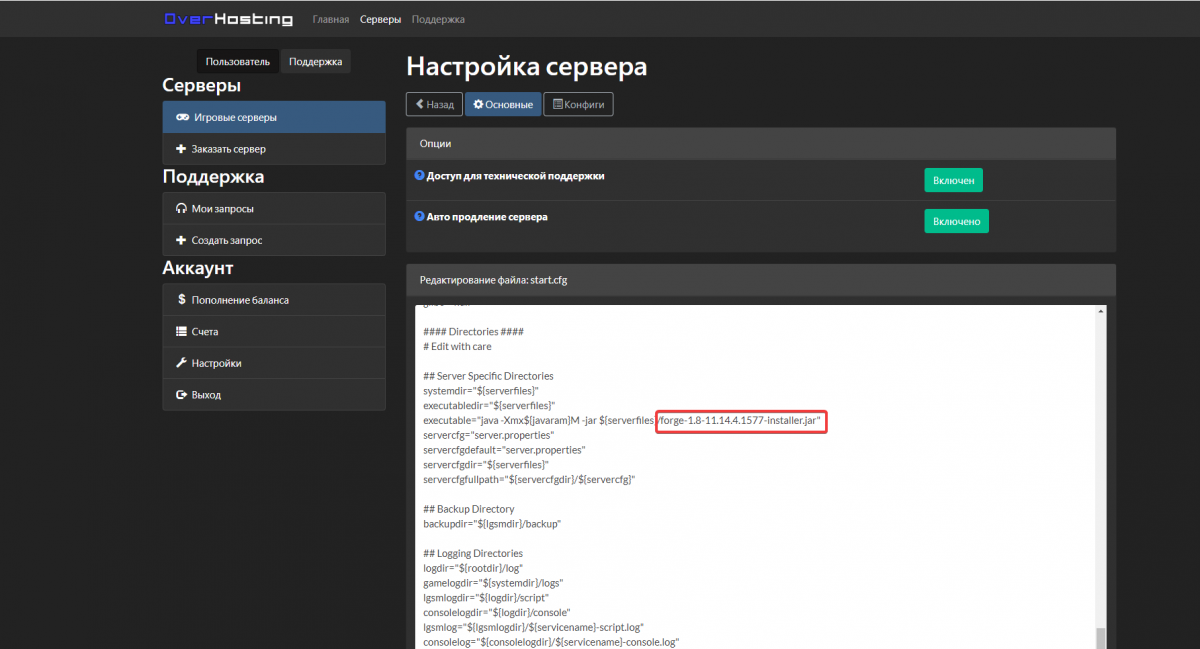
Task: Open the Конфиги tab
Action: click(578, 104)
